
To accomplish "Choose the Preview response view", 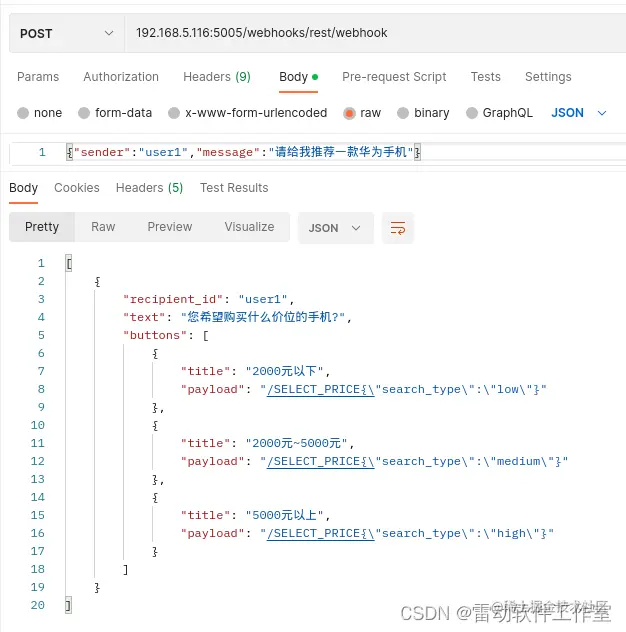I will pos(170,227).
